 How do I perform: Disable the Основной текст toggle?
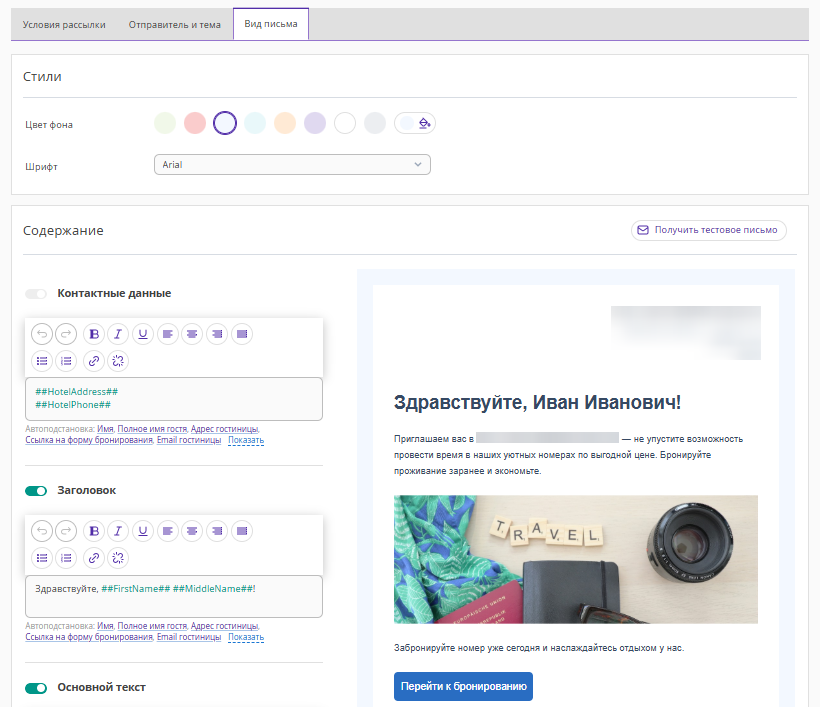point(36,688)
